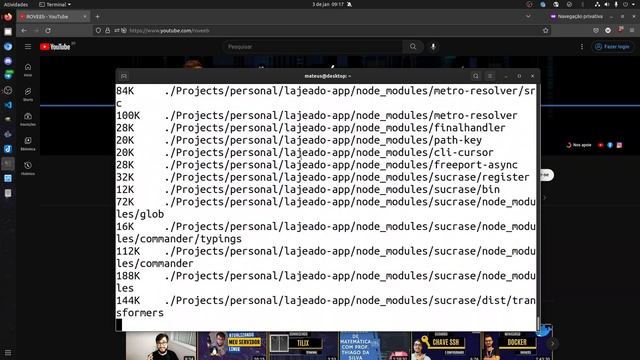This screenshot has width=640, height=360.
Task: Open Shorts in YouTube mini sidebar
Action: (x=28, y=94)
